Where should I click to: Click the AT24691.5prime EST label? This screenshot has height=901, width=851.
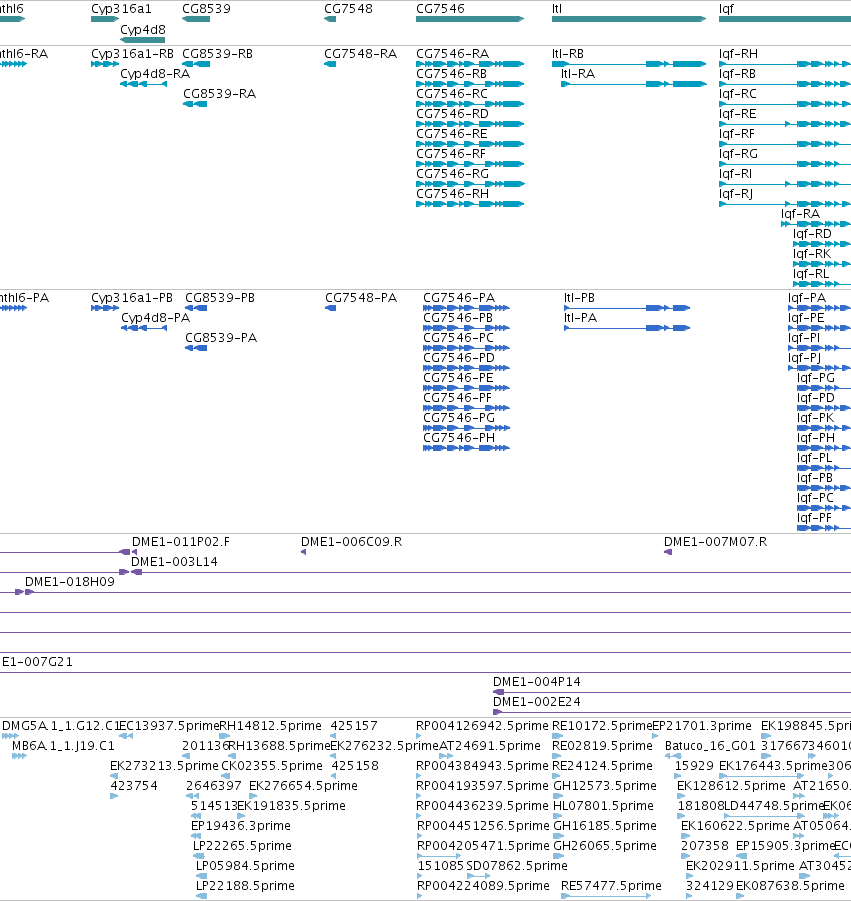pyautogui.click(x=490, y=746)
